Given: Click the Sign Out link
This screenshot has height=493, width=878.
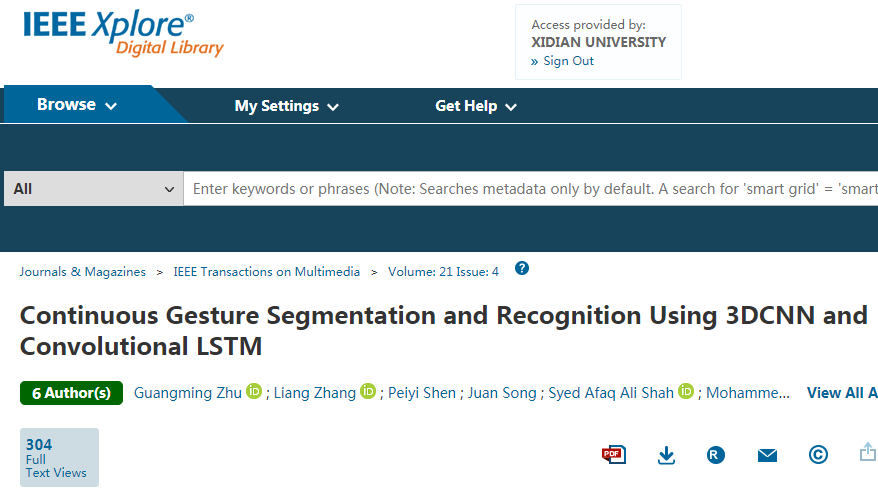Looking at the screenshot, I should pyautogui.click(x=568, y=61).
